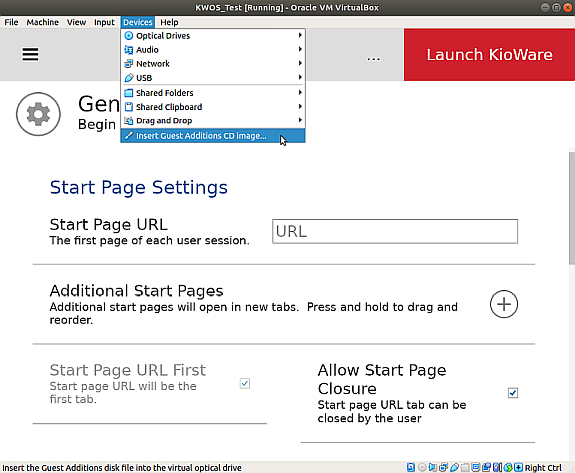Click the vertical scrollbar thumb
This screenshot has width=575, height=473.
(572, 208)
